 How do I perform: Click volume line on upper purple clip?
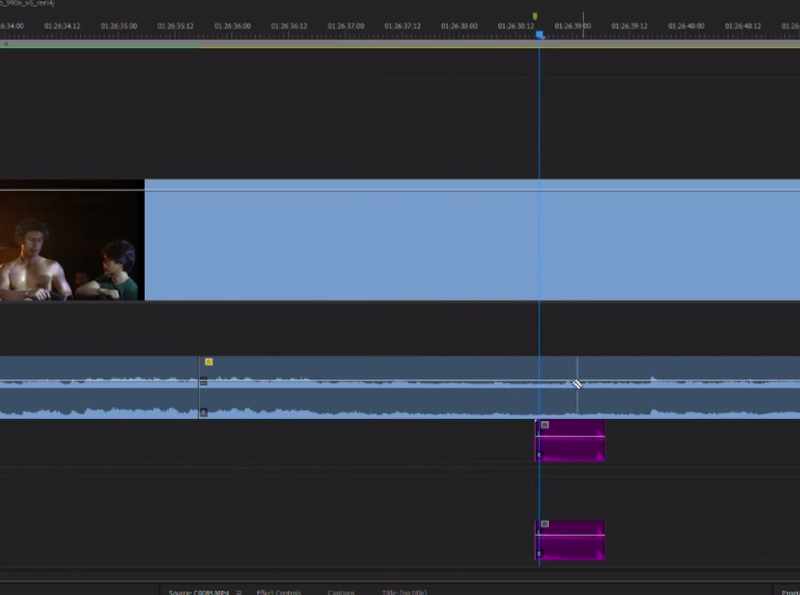coord(570,436)
